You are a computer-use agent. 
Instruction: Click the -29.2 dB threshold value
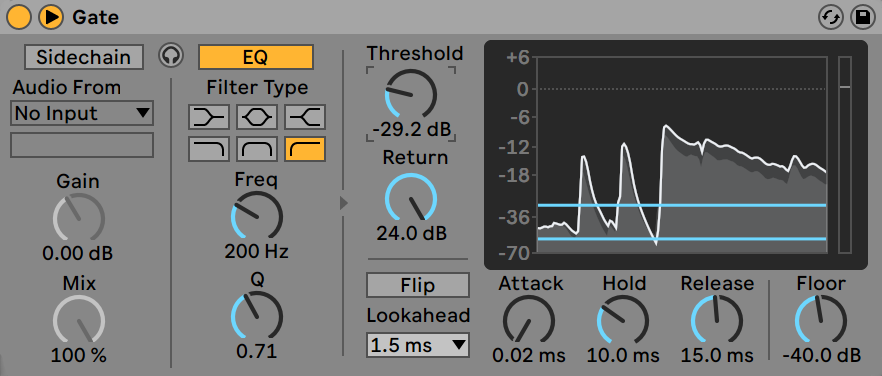[411, 130]
